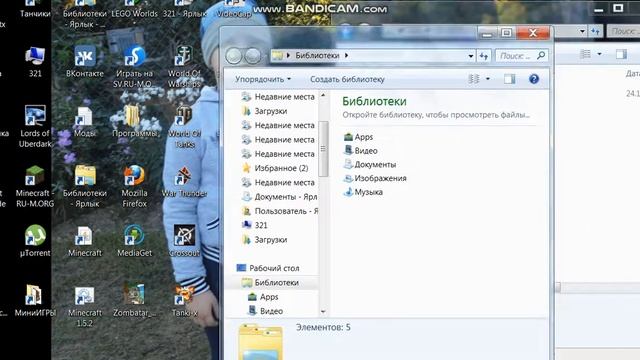Select the Документы library
Screen dimensions: 640x360
pos(370,164)
